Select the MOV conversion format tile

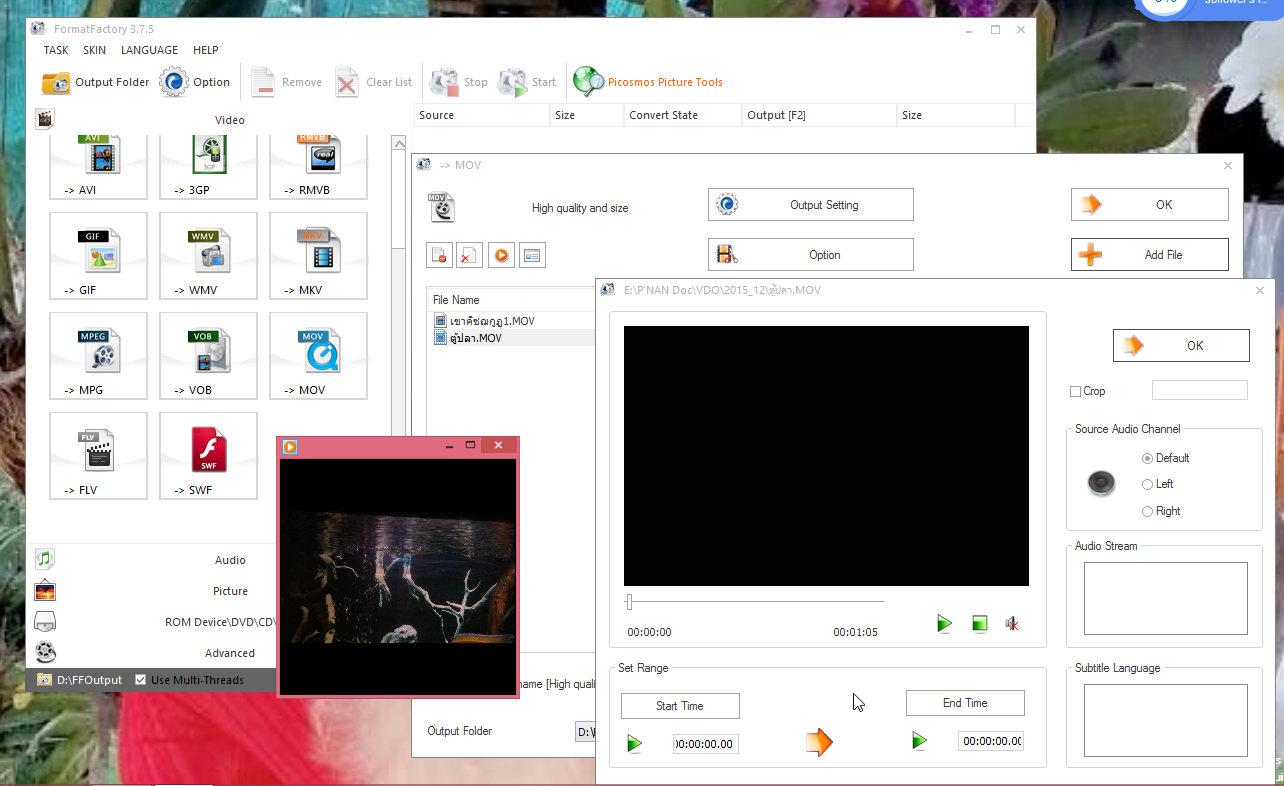pyautogui.click(x=318, y=356)
